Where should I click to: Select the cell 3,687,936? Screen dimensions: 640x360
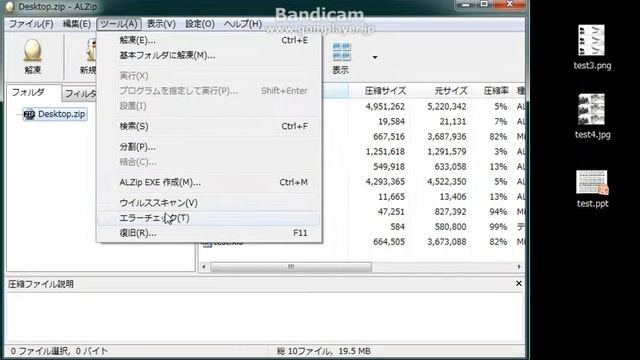(x=447, y=137)
